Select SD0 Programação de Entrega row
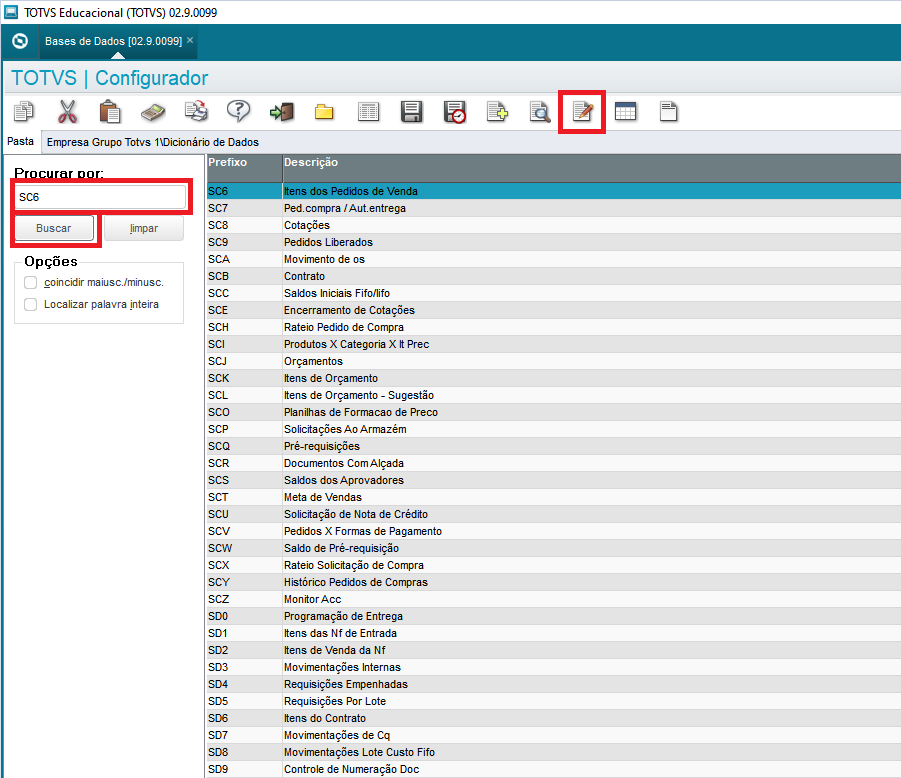Viewport: 901px width, 778px height. coord(554,616)
